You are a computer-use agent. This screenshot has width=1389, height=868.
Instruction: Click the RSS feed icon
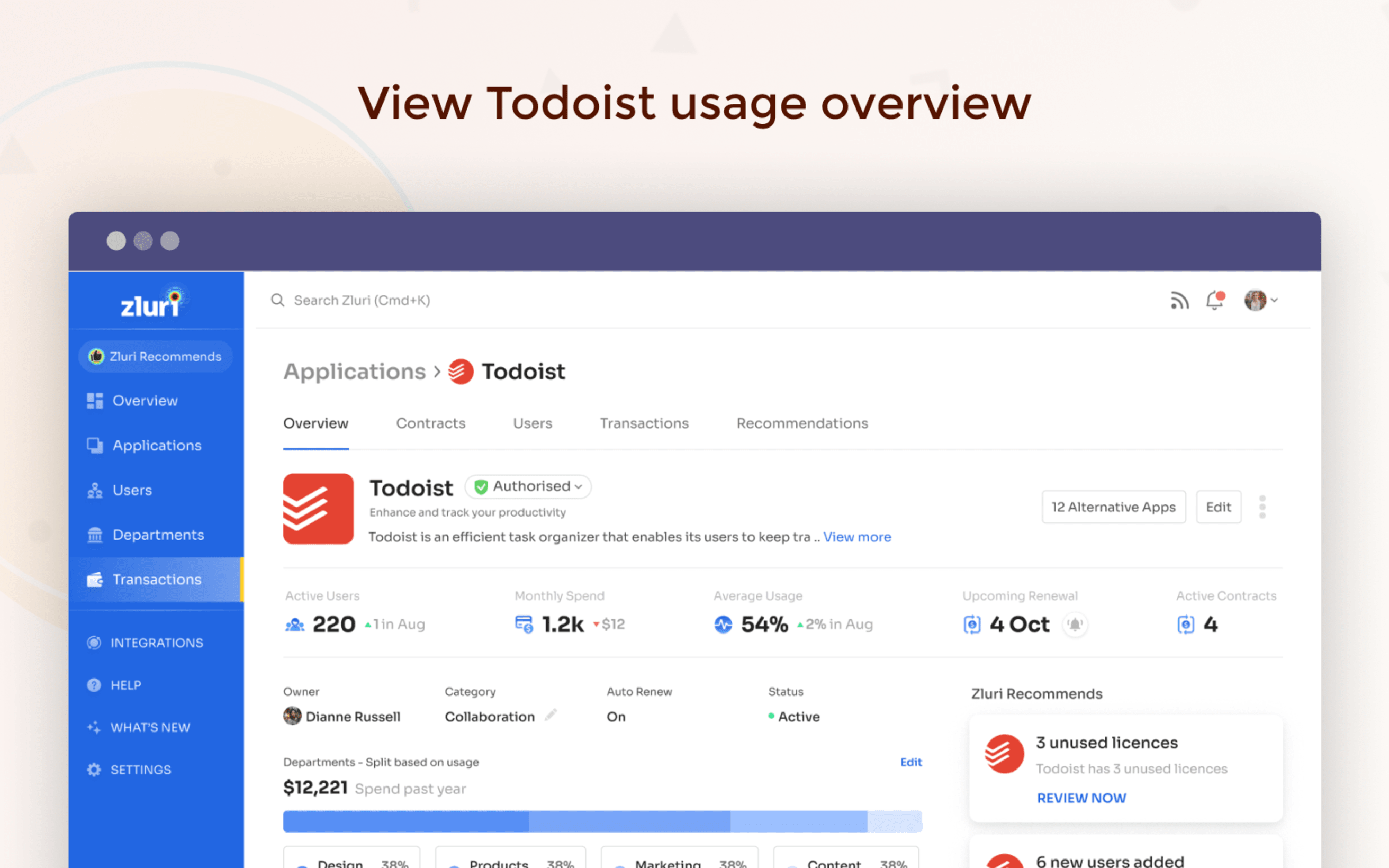pos(1180,300)
